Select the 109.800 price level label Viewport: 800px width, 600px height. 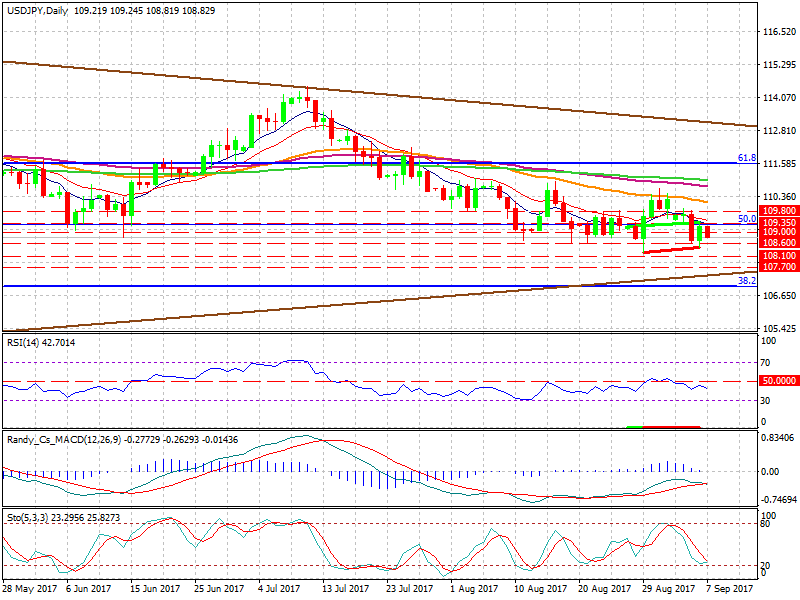(779, 211)
